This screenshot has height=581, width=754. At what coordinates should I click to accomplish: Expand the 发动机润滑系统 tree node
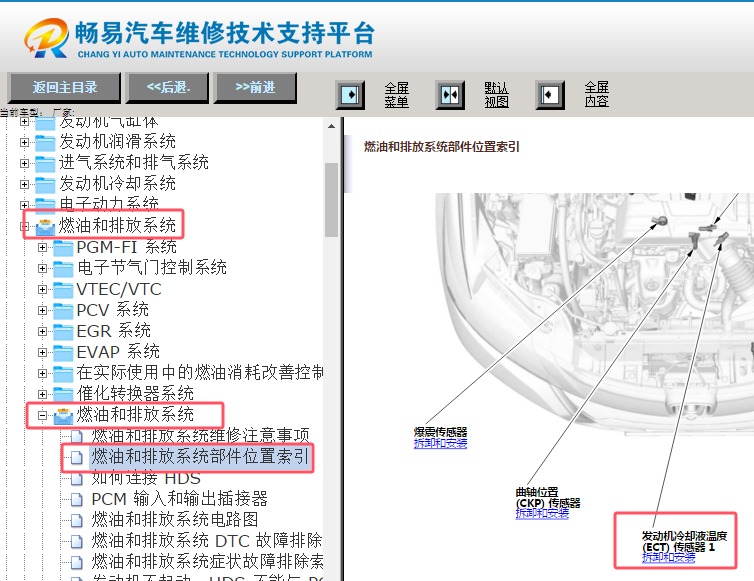(24, 142)
